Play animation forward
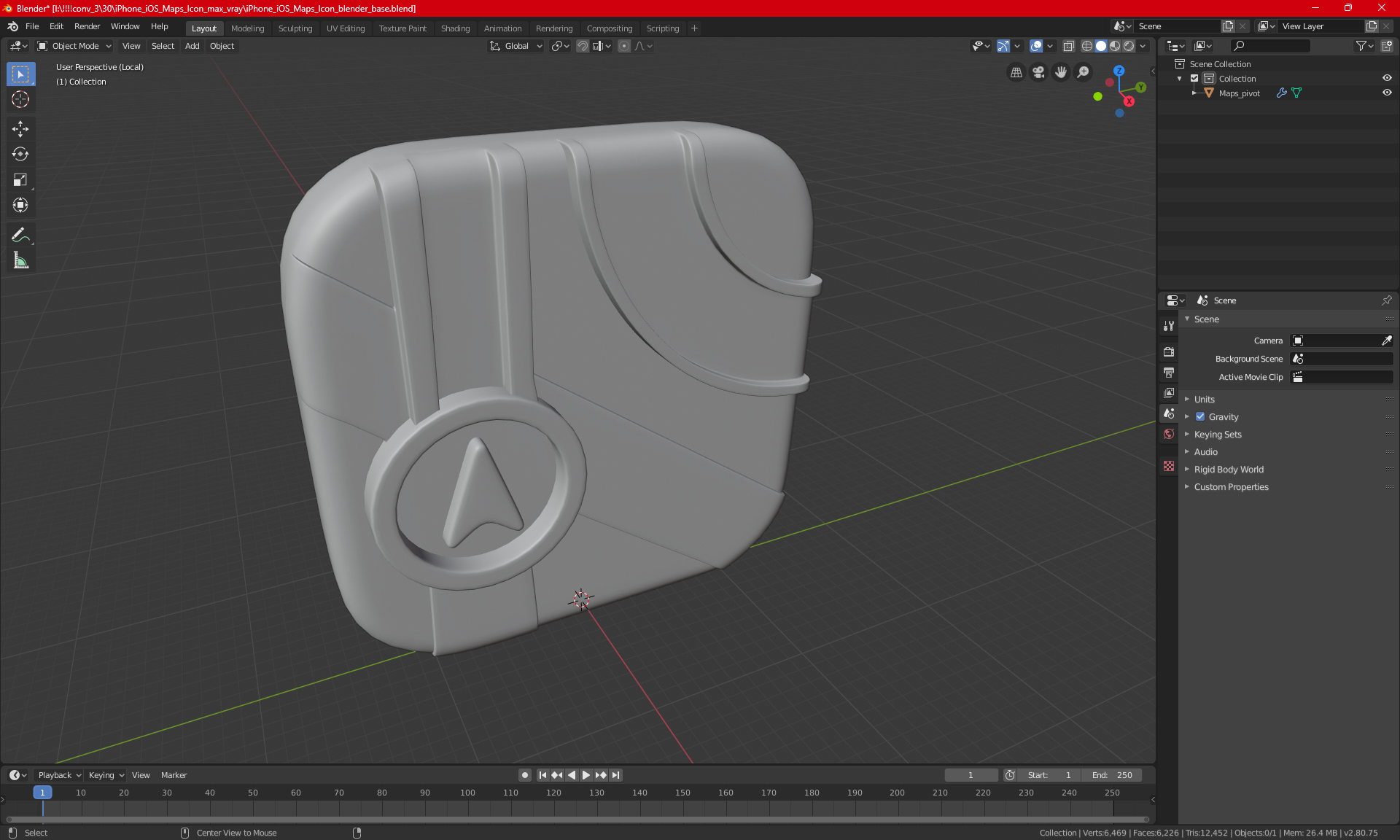Image resolution: width=1400 pixels, height=840 pixels. [x=586, y=775]
